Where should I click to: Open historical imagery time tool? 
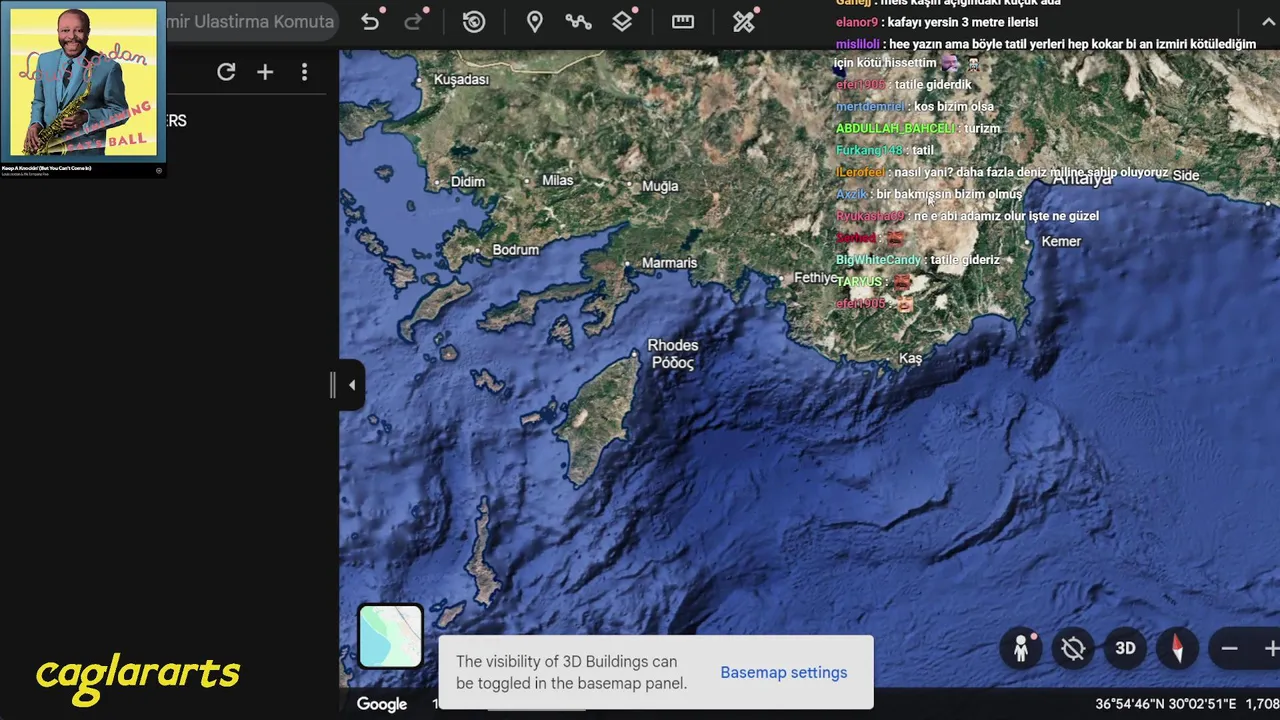pyautogui.click(x=474, y=21)
